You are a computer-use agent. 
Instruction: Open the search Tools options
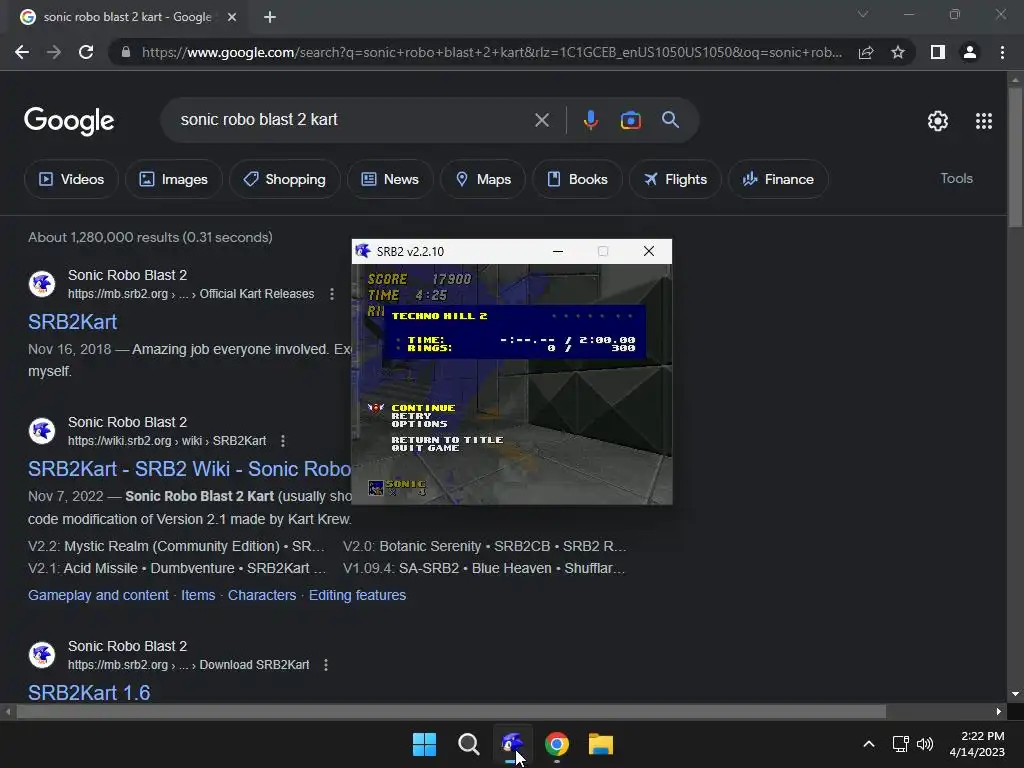pos(956,178)
